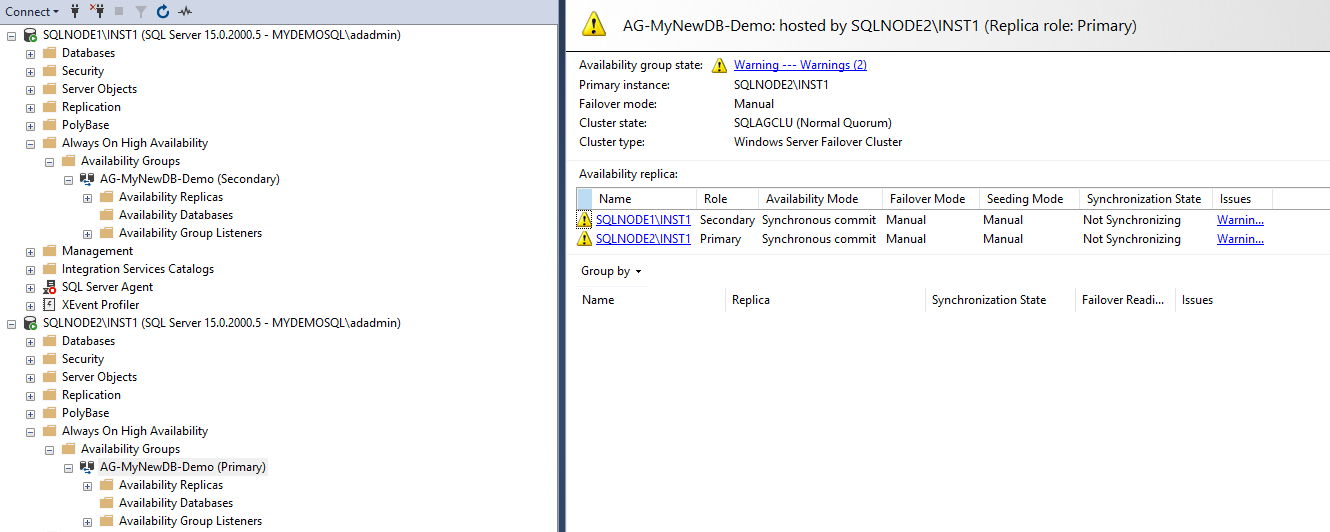Open the SQLNODE1\INST1 replica link

click(643, 220)
